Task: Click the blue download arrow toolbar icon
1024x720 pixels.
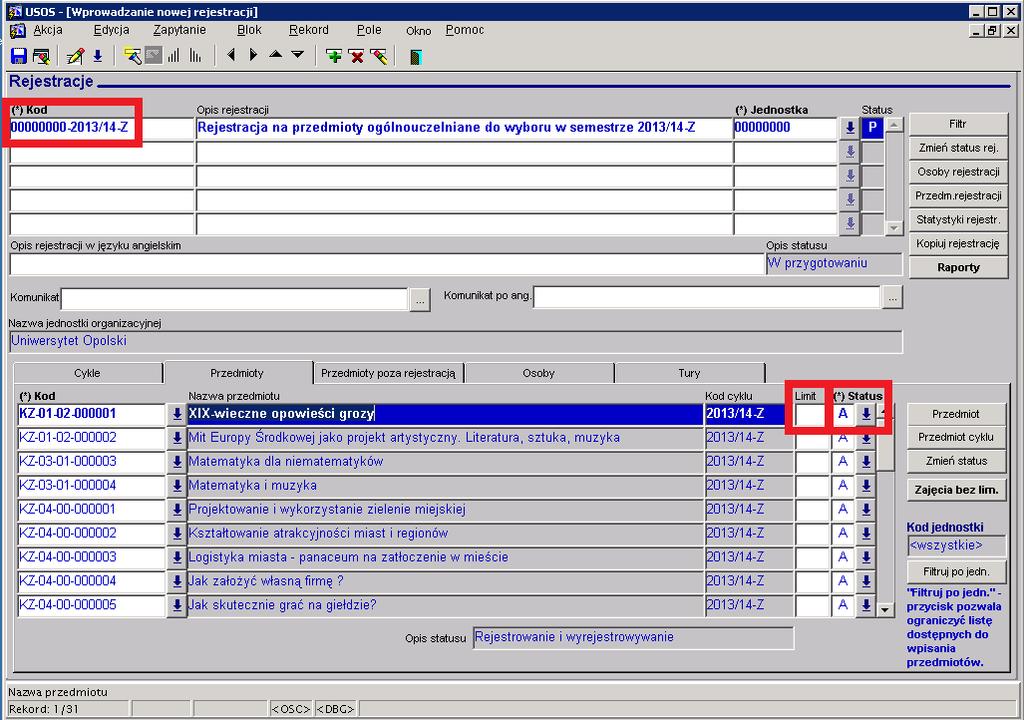Action: coord(97,56)
